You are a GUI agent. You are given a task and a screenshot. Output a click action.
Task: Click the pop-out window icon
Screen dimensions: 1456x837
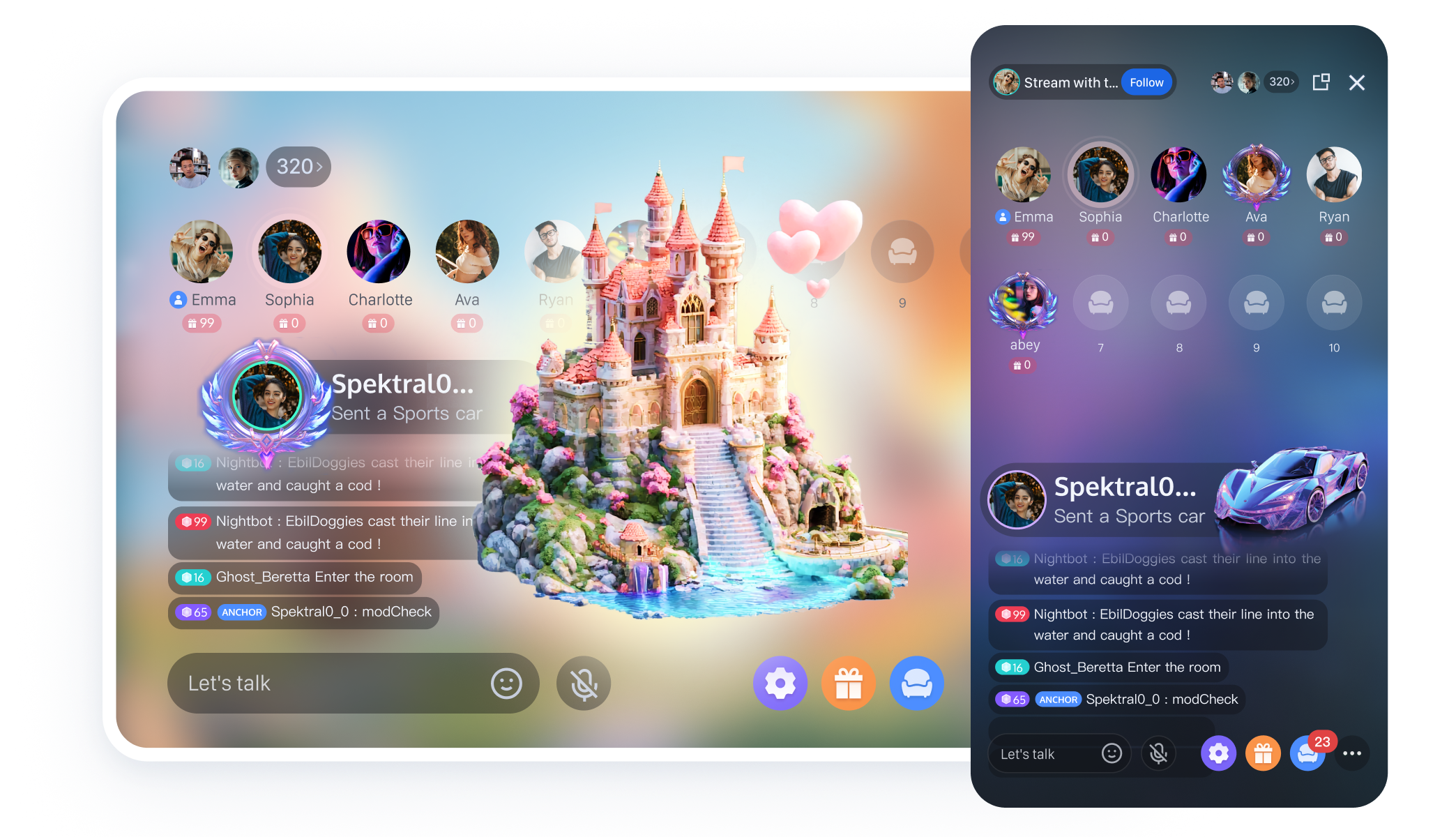(x=1321, y=82)
